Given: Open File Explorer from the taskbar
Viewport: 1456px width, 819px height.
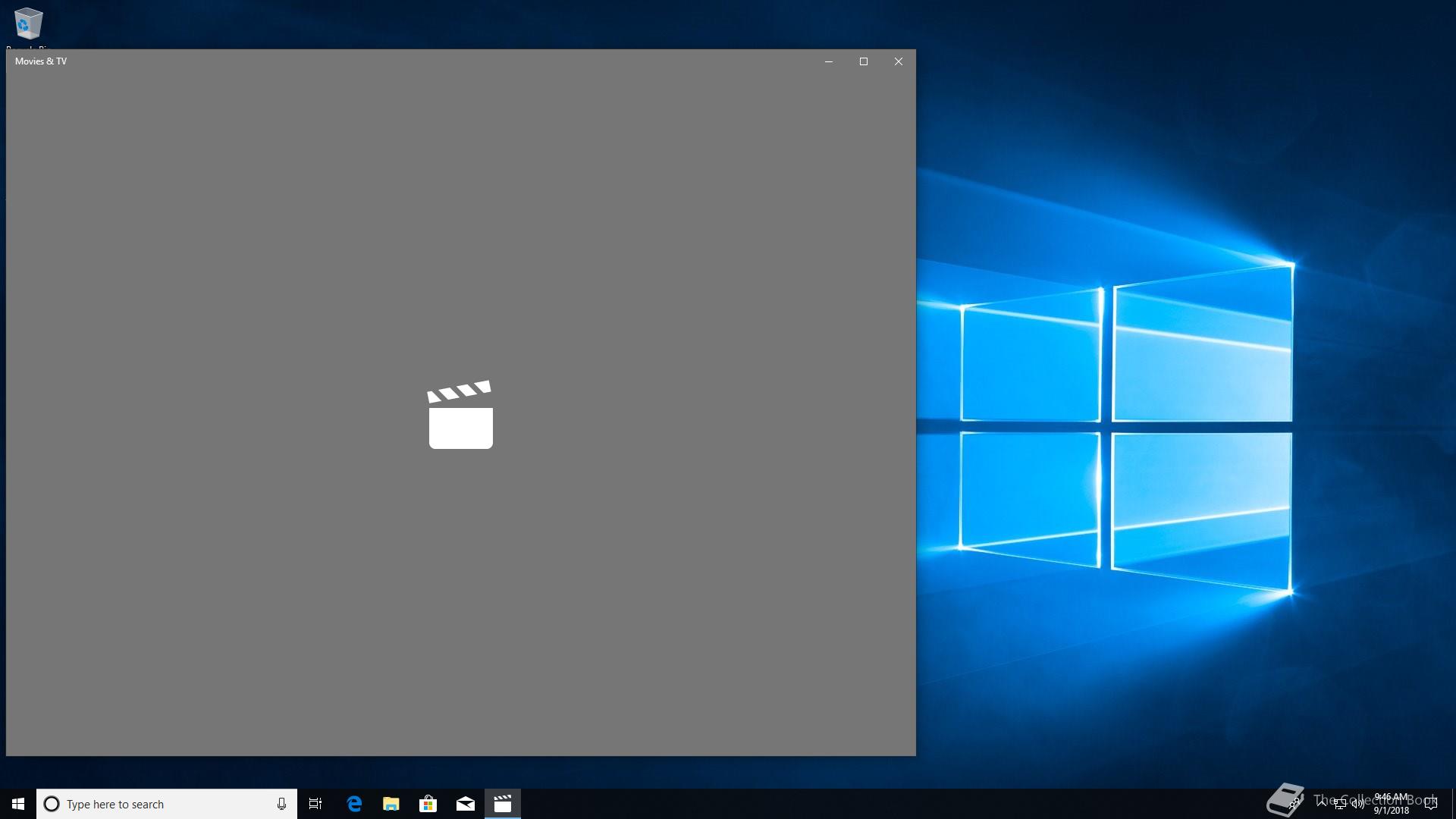Looking at the screenshot, I should click(391, 804).
